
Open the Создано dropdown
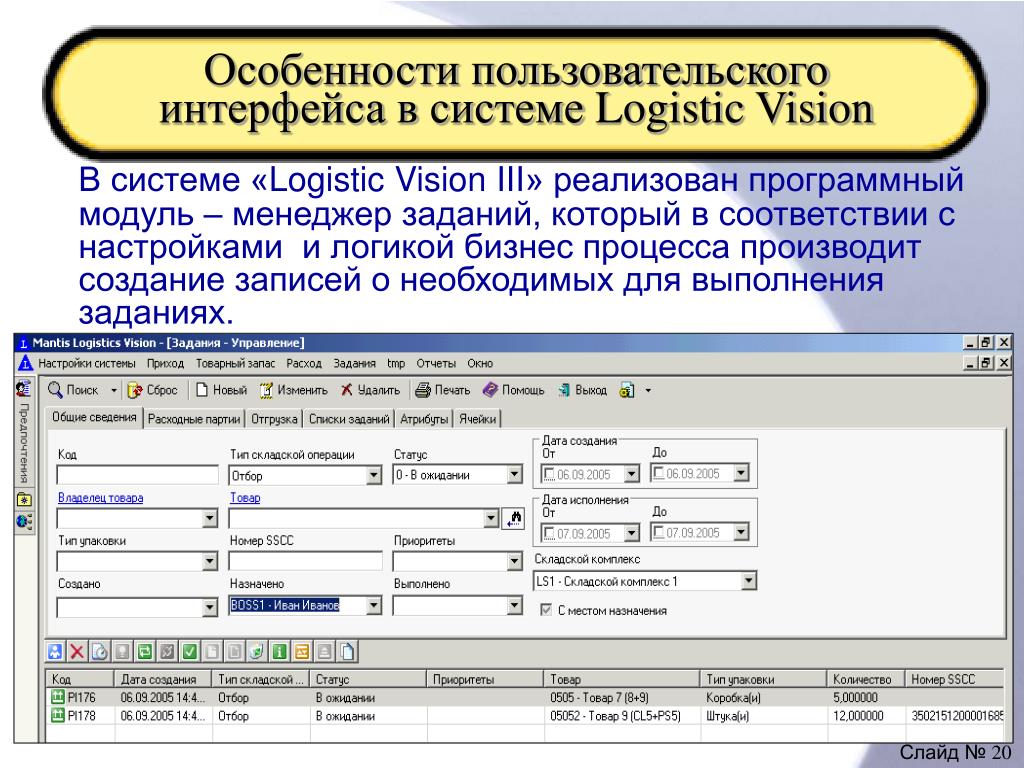(209, 607)
